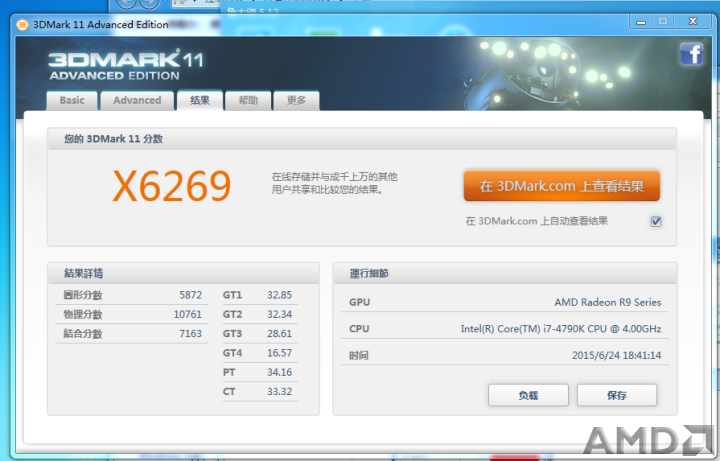This screenshot has height=461, width=720.
Task: Click the AMD Radeon R9 Series text
Action: (608, 302)
